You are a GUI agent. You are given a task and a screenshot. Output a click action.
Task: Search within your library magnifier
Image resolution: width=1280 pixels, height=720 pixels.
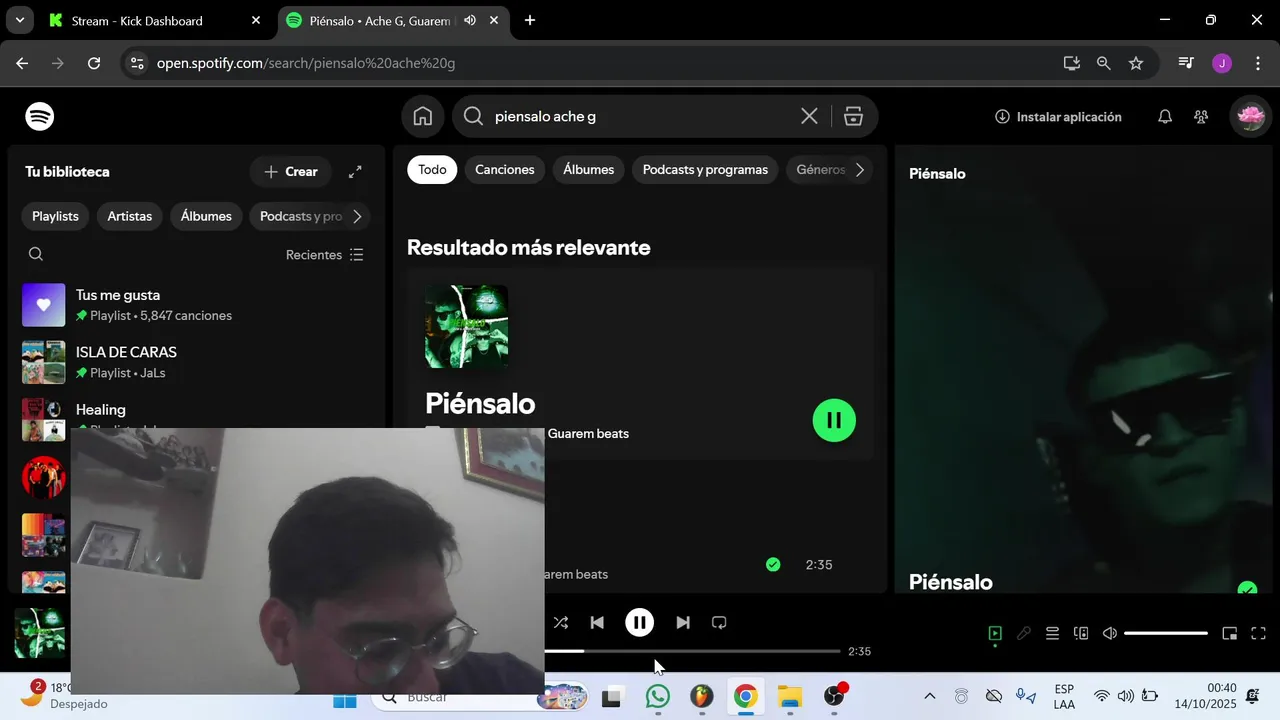(x=36, y=254)
